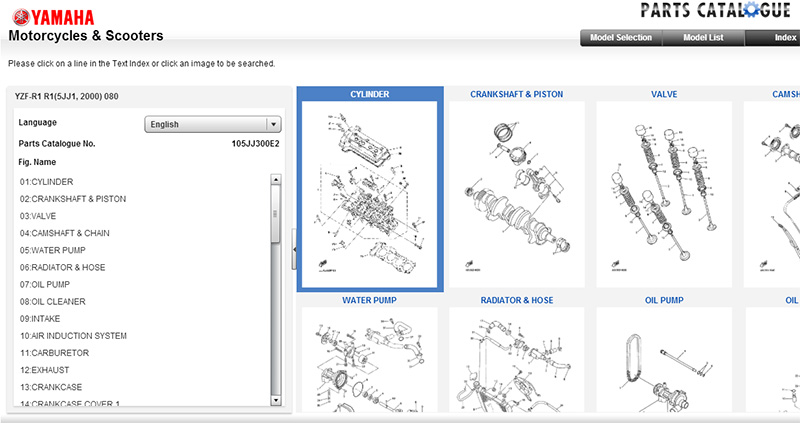
Task: Pick 04:CAMSHAFT & CHAIN list entry
Action: click(65, 233)
